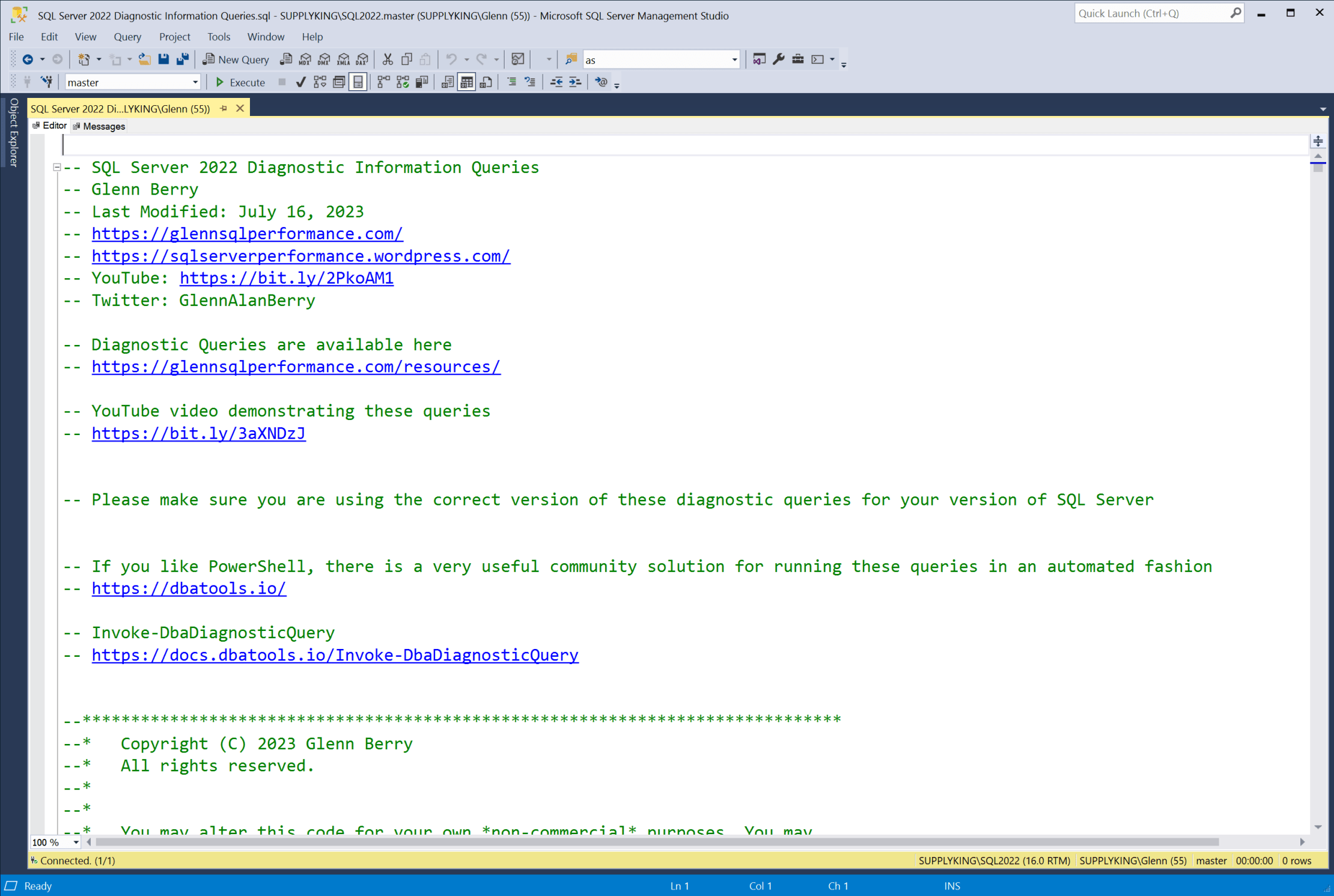Open the https://dbatools.io/ link
The image size is (1334, 896).
pos(189,588)
